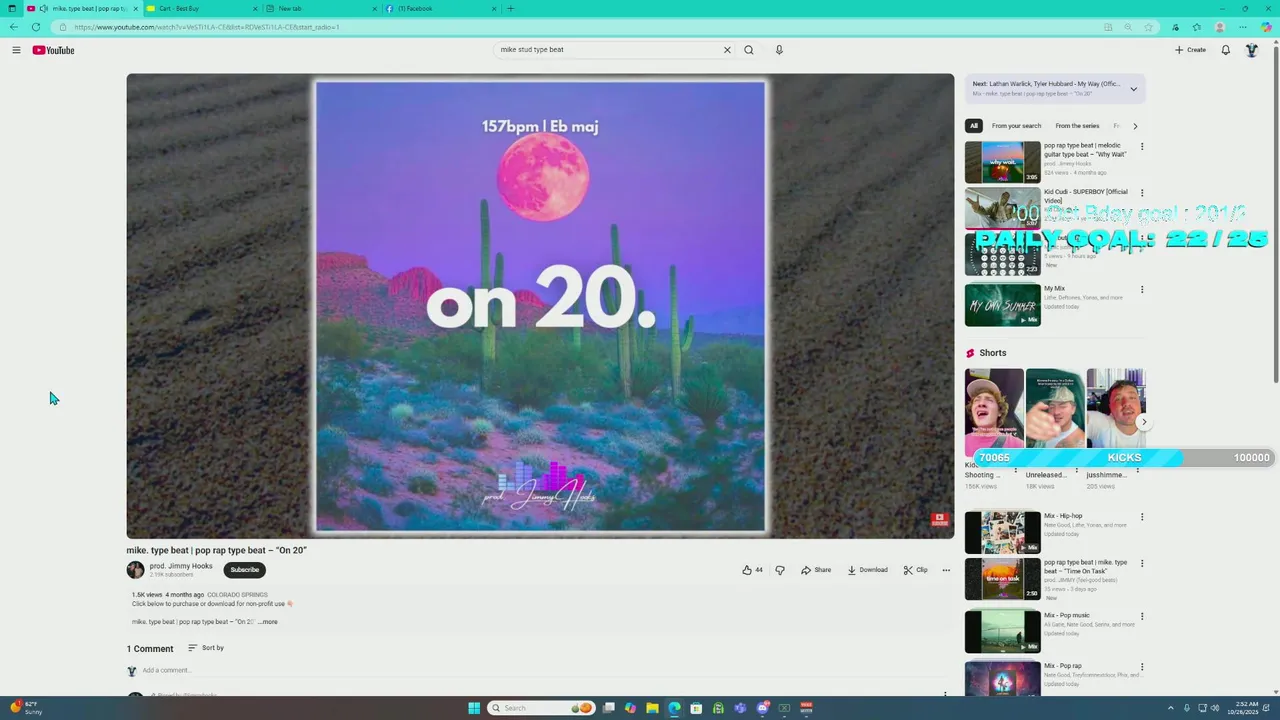Screen dimensions: 1280x720
Task: Download the video
Action: (x=867, y=570)
